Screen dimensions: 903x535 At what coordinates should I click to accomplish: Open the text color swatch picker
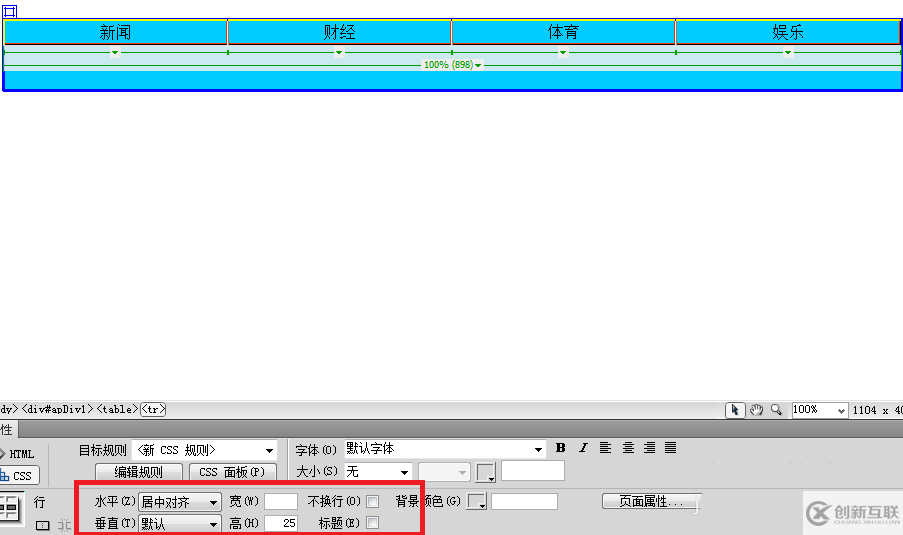(x=485, y=473)
